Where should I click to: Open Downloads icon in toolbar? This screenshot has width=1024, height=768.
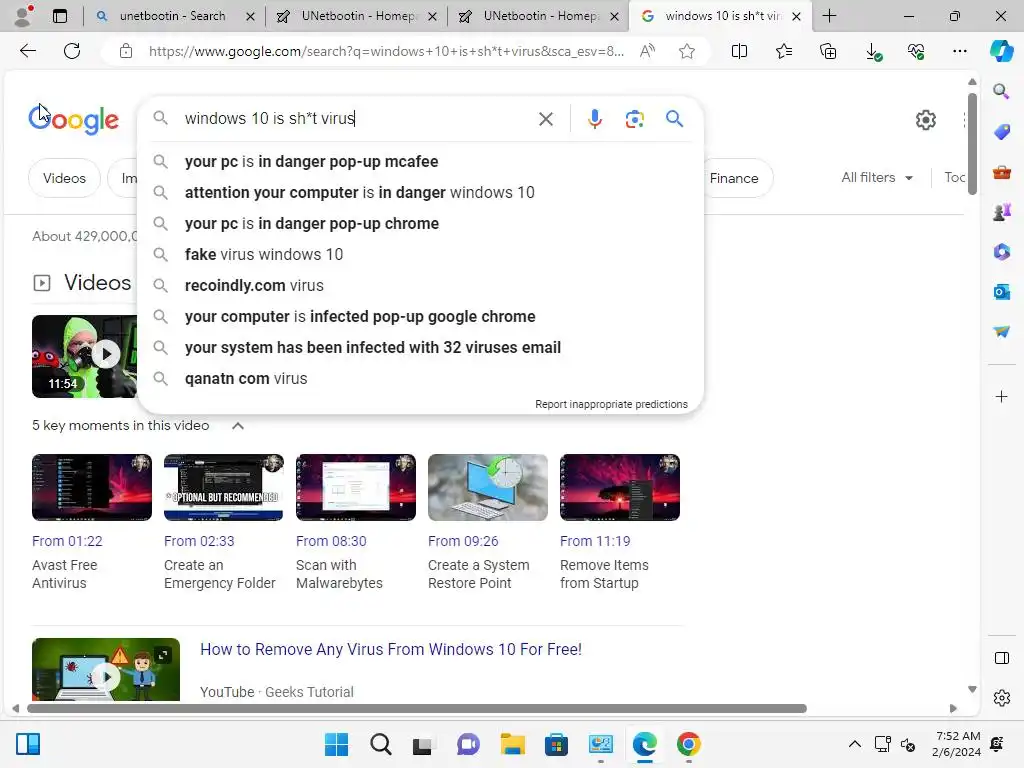[873, 51]
